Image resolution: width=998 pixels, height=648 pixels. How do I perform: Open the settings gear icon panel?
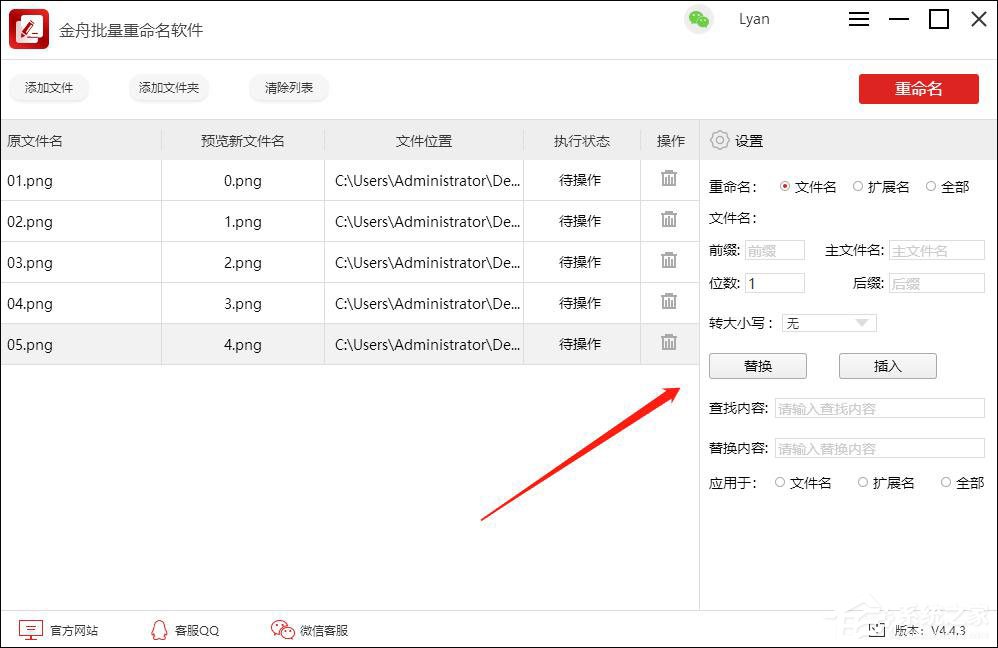click(719, 141)
